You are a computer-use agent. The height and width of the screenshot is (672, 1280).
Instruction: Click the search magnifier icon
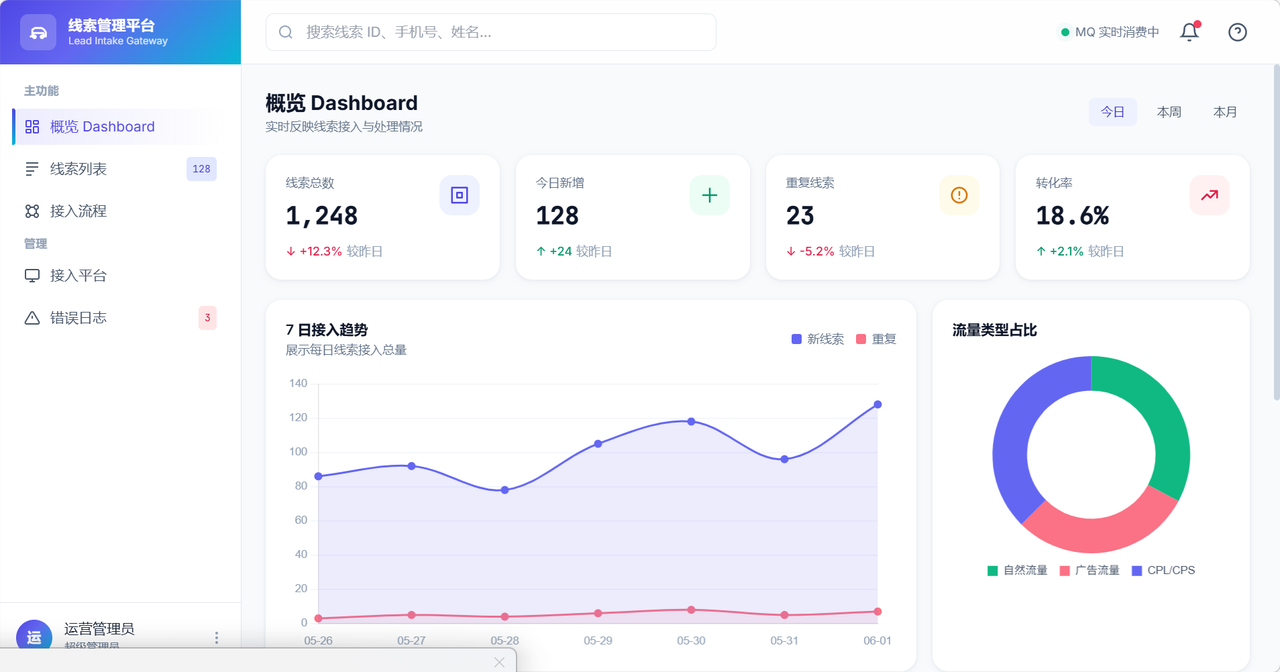point(286,32)
